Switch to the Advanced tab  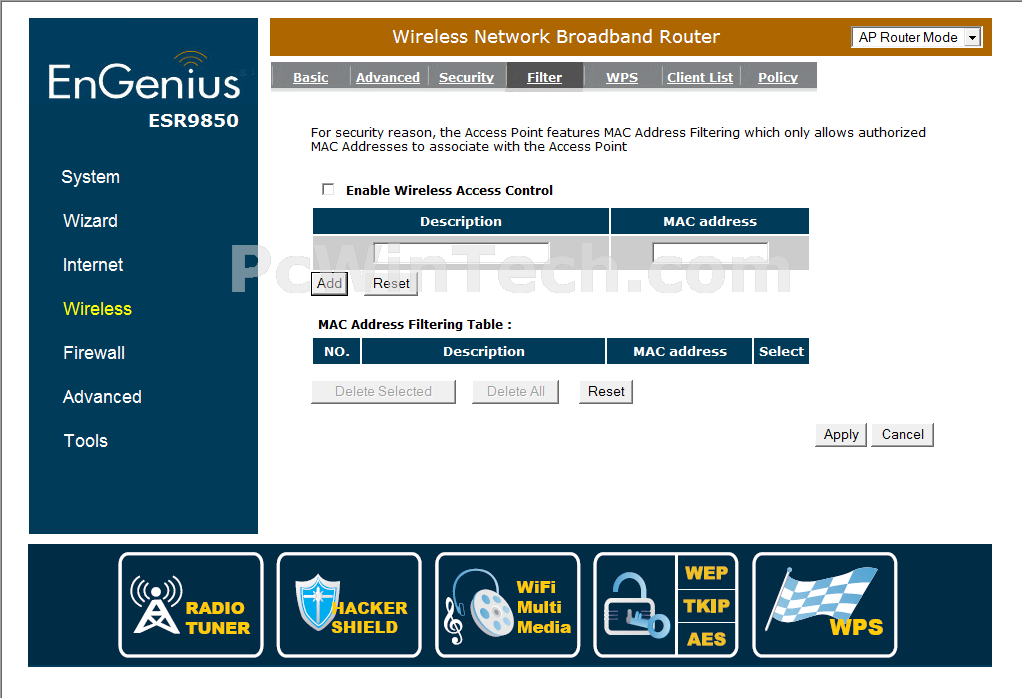pos(387,77)
